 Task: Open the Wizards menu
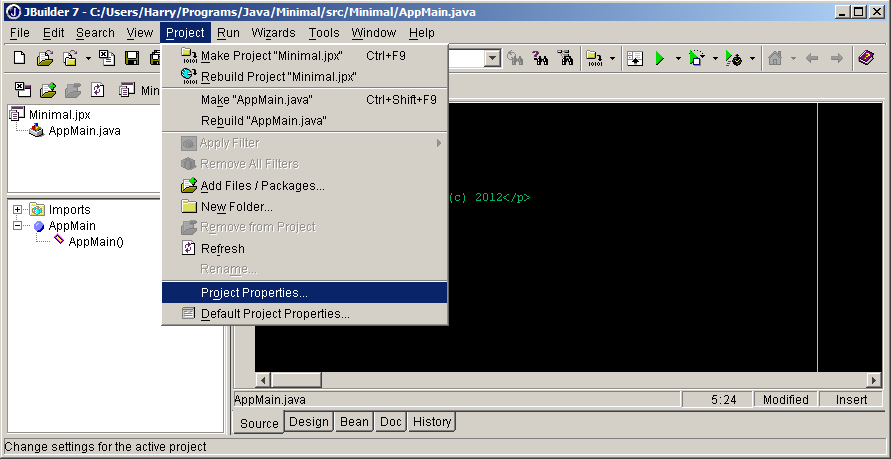[x=273, y=33]
